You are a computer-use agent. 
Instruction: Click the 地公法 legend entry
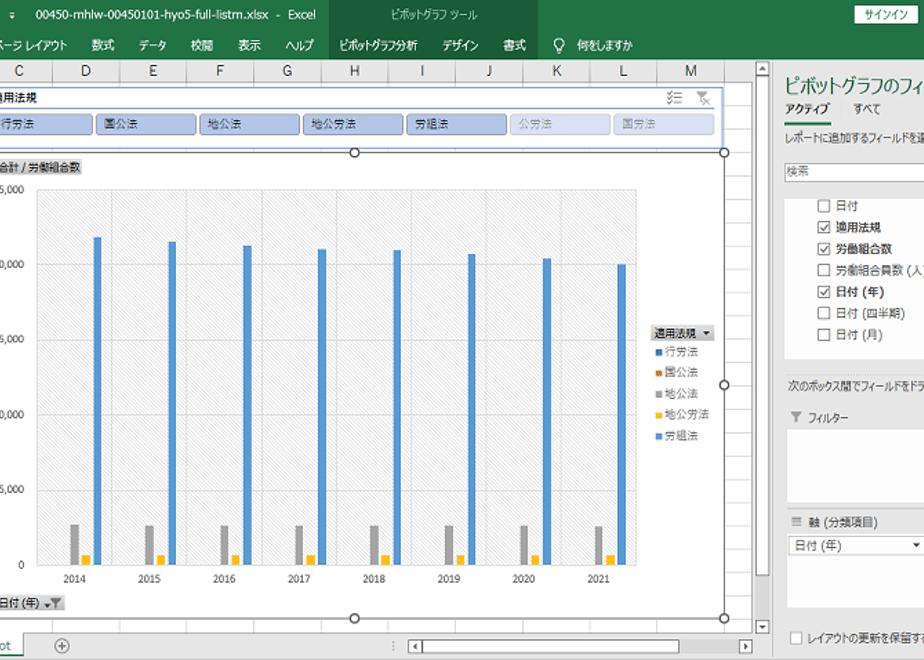tap(676, 394)
